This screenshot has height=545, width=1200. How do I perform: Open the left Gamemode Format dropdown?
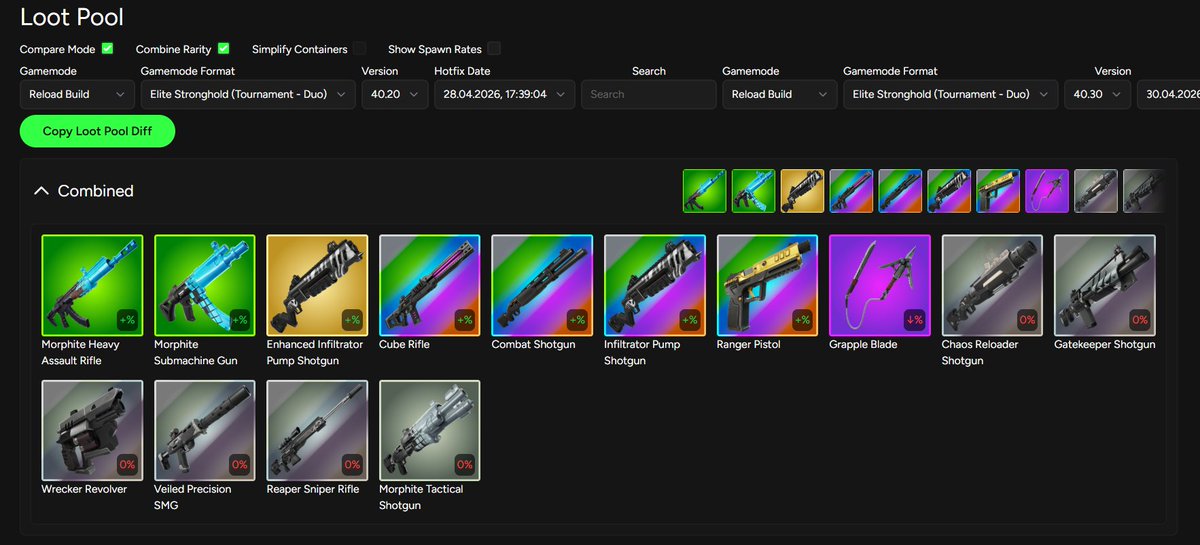tap(248, 94)
